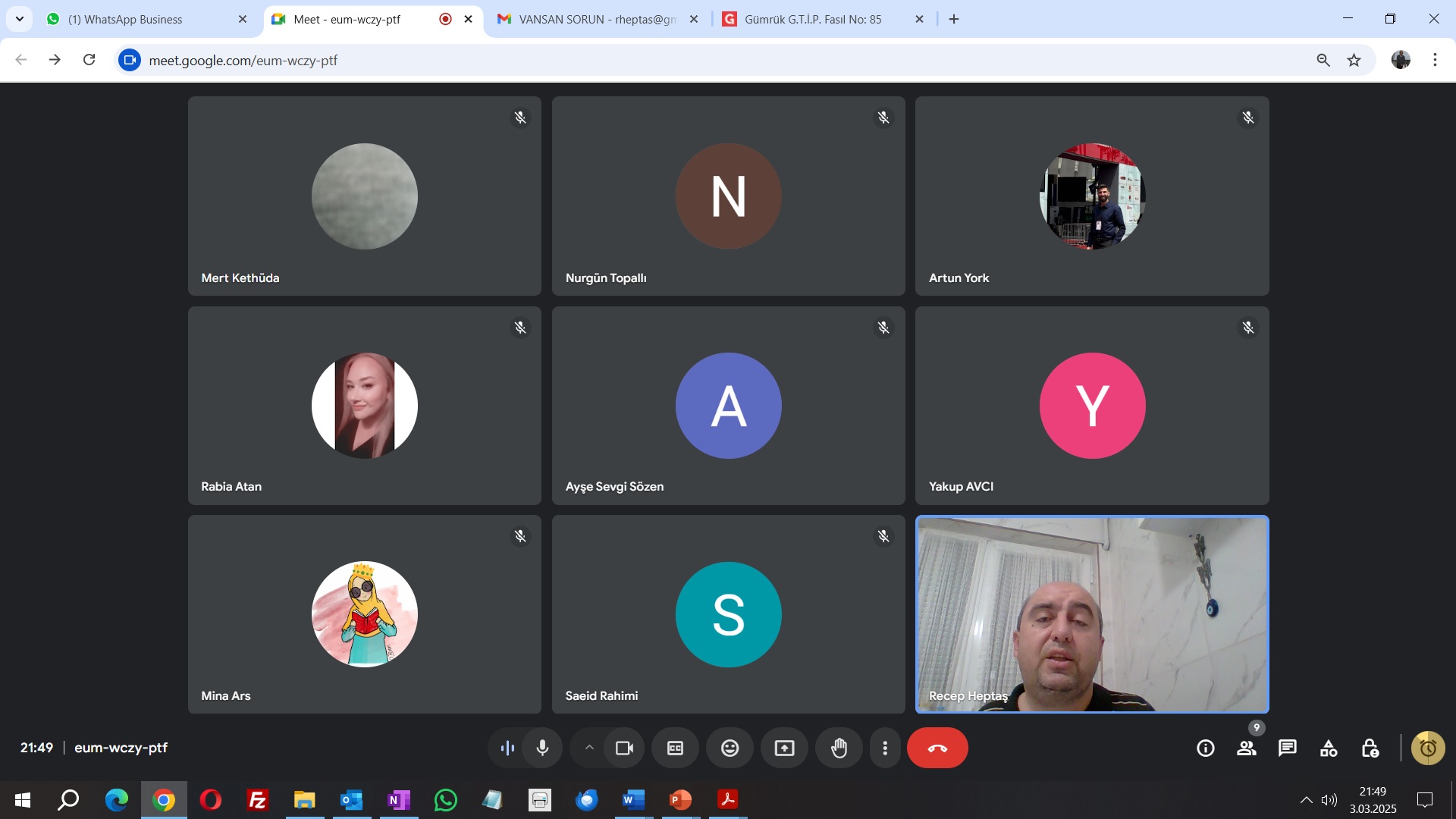This screenshot has height=819, width=1456.
Task: Select Nurgün Topallı's N avatar tile
Action: [729, 196]
